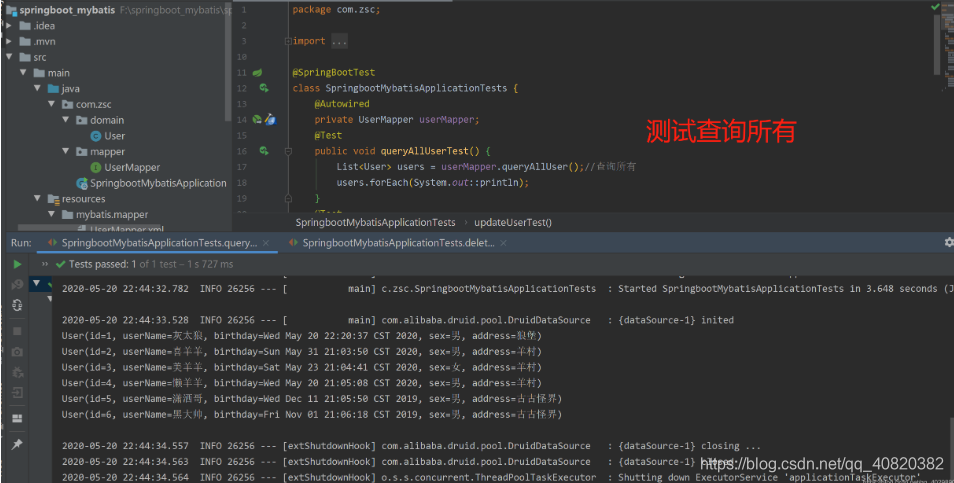Pin the current Run tab
The image size is (954, 483).
[17, 445]
